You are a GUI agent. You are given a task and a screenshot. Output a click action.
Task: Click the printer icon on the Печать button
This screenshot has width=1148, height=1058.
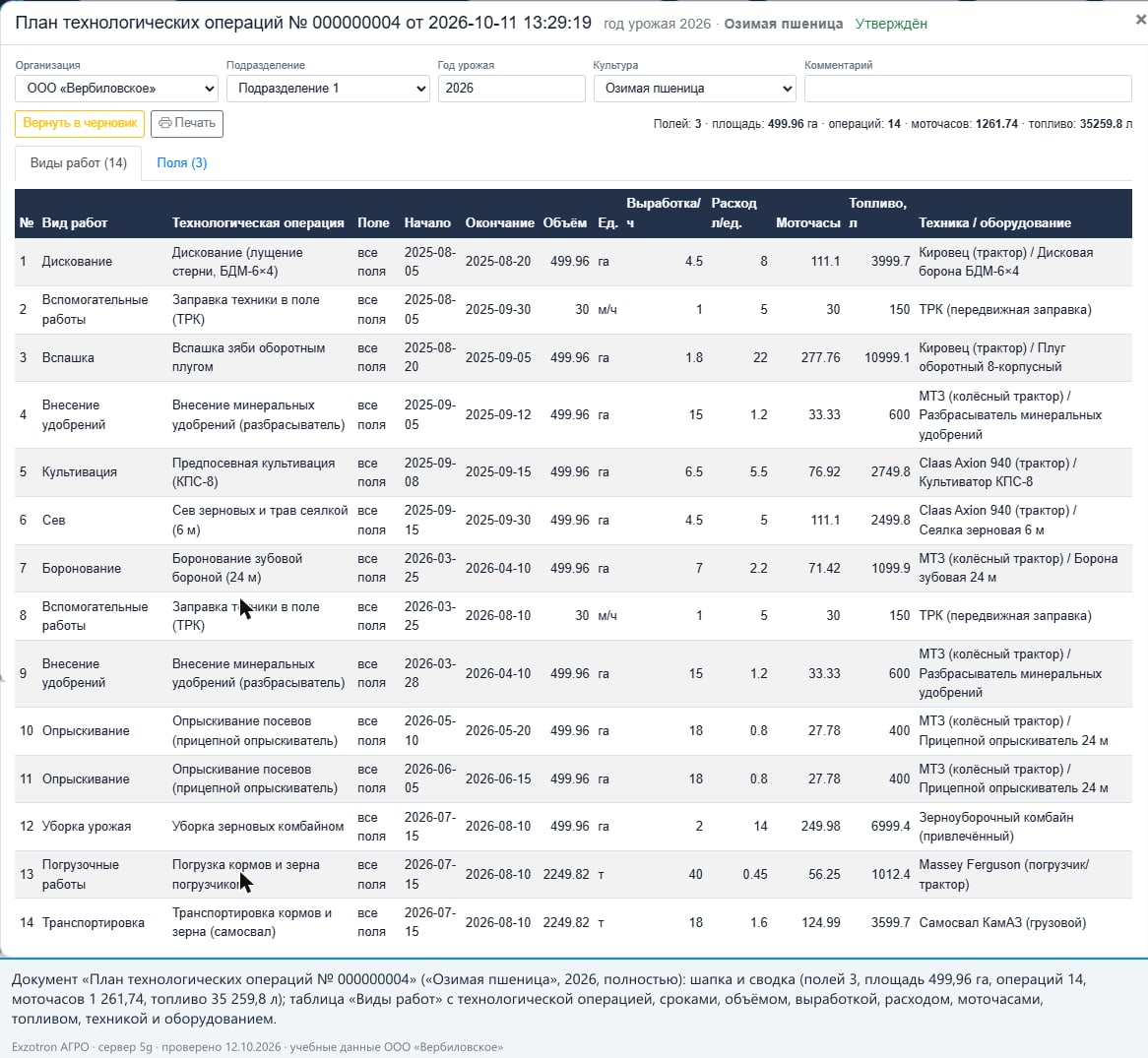coord(165,123)
